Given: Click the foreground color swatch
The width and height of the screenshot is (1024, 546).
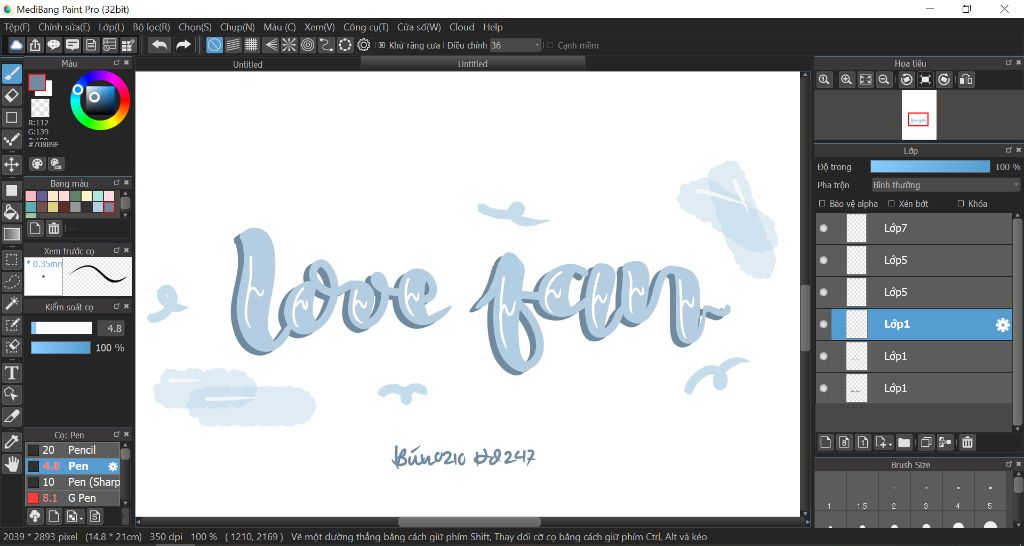Looking at the screenshot, I should [x=37, y=82].
